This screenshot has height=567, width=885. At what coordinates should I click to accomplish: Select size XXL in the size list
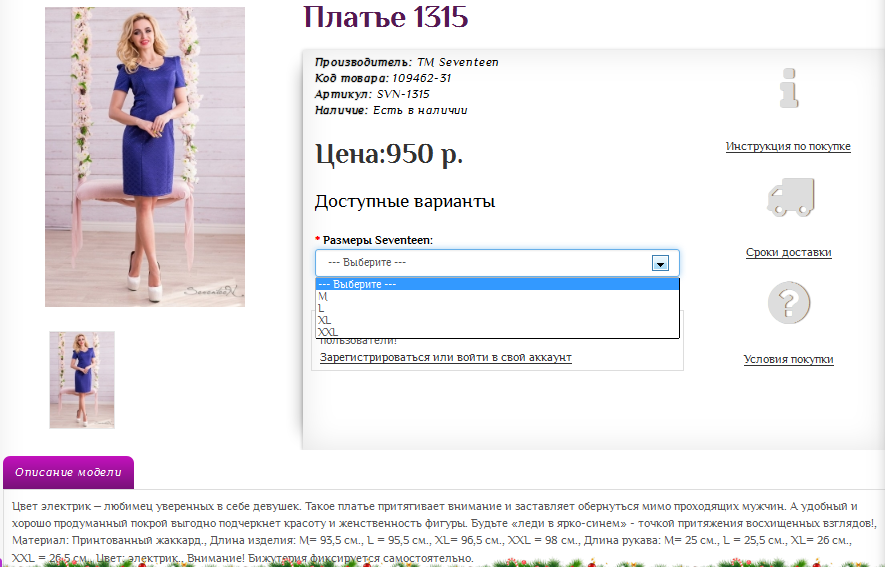pos(328,332)
